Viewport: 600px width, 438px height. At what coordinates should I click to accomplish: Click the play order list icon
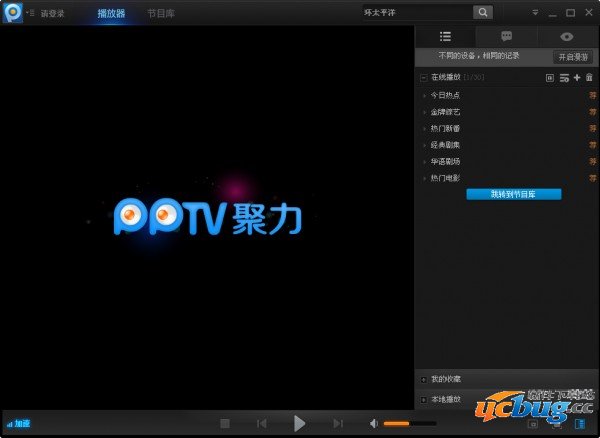(564, 78)
